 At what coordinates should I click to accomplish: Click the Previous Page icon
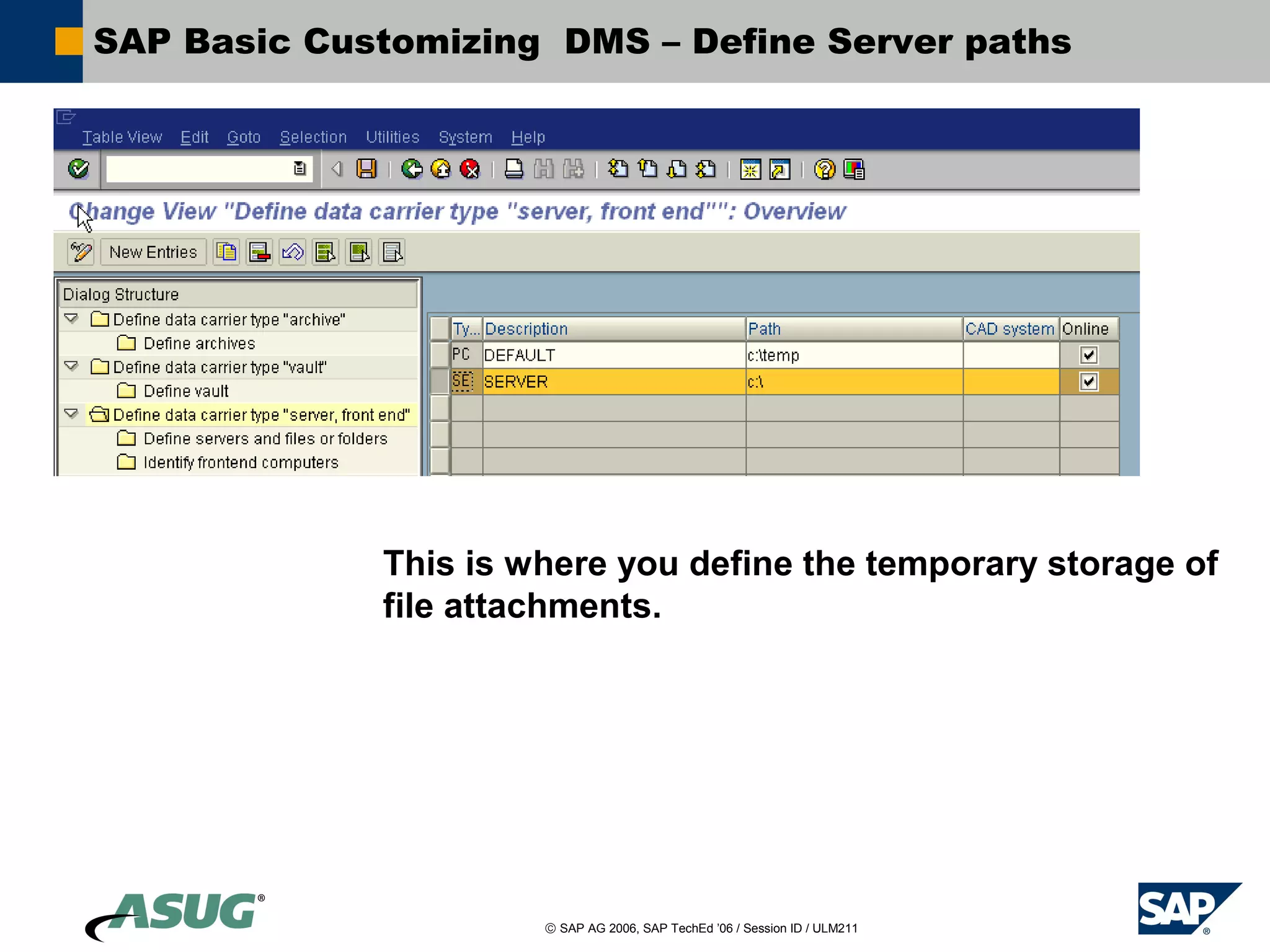[x=647, y=169]
